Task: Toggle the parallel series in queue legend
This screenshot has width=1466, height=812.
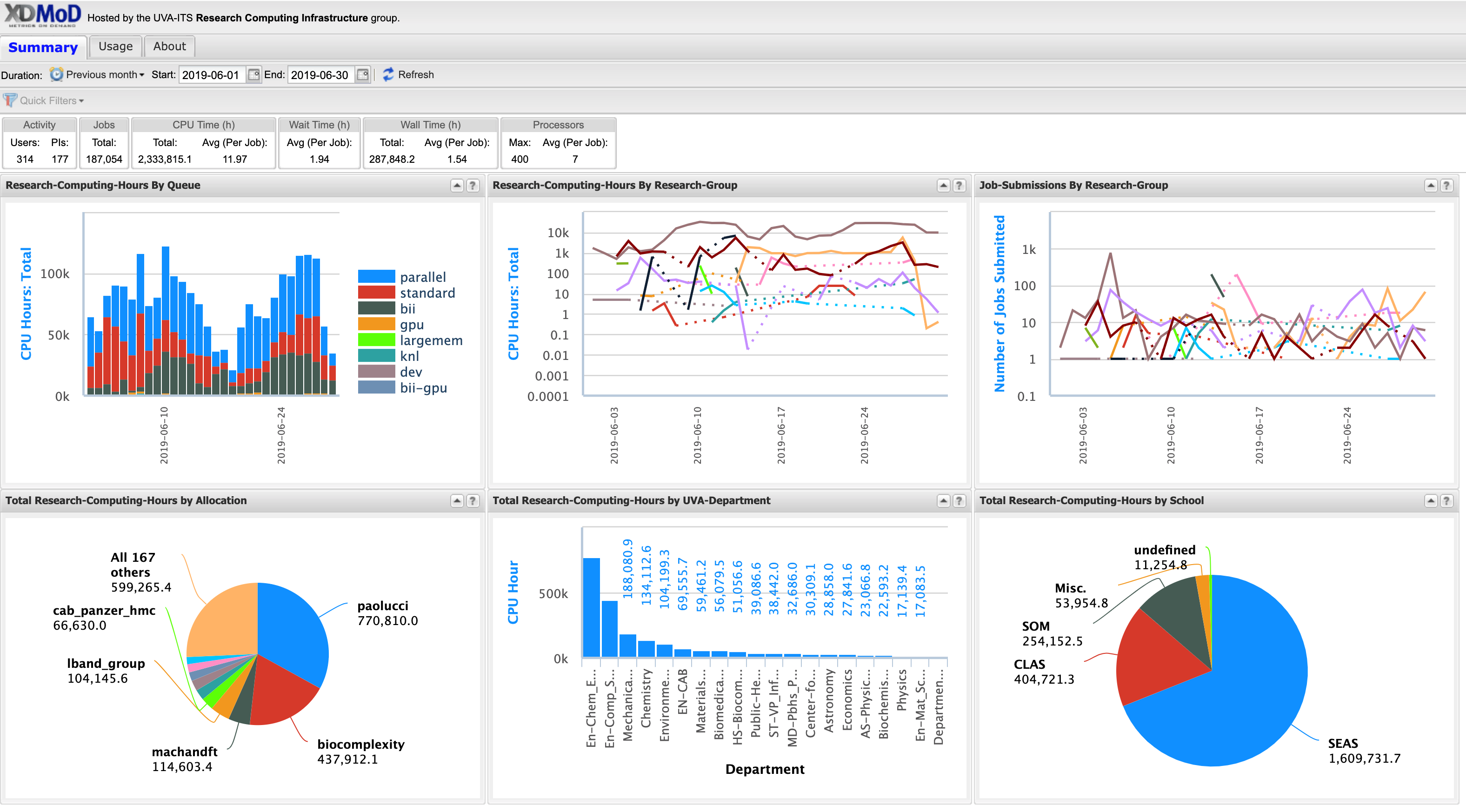Action: click(x=422, y=277)
